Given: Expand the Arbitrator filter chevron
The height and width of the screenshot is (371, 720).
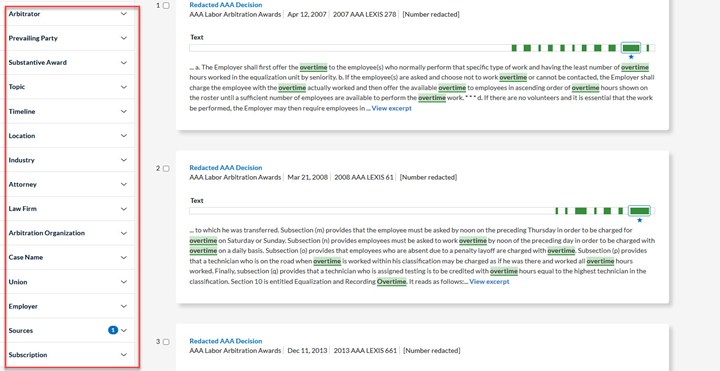Looking at the screenshot, I should point(124,14).
